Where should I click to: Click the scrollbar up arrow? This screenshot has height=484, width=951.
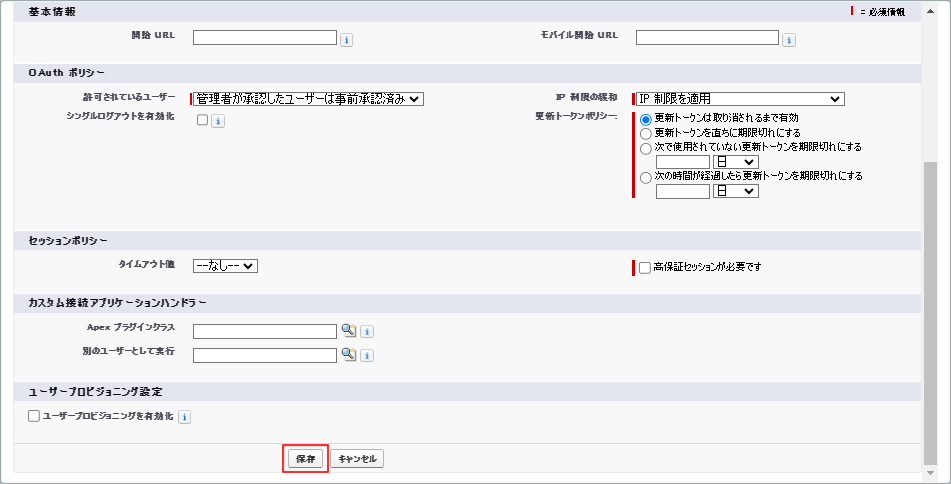pos(930,11)
